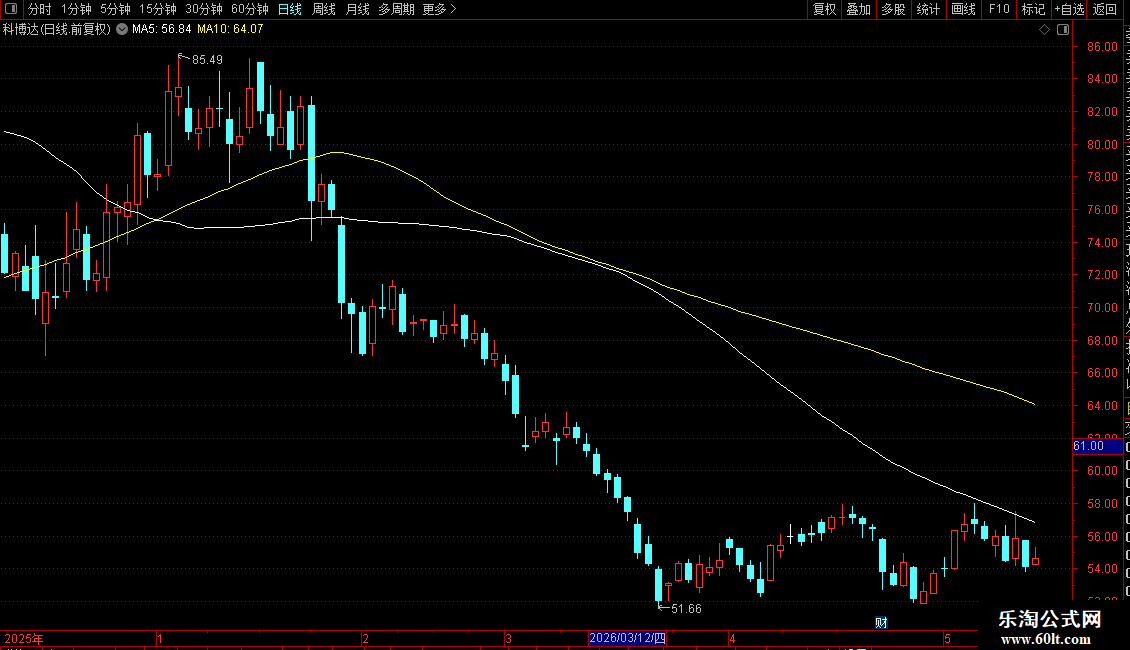Open the indicator dropdown beside 科博达 title
This screenshot has height=650, width=1130.
pos(122,30)
